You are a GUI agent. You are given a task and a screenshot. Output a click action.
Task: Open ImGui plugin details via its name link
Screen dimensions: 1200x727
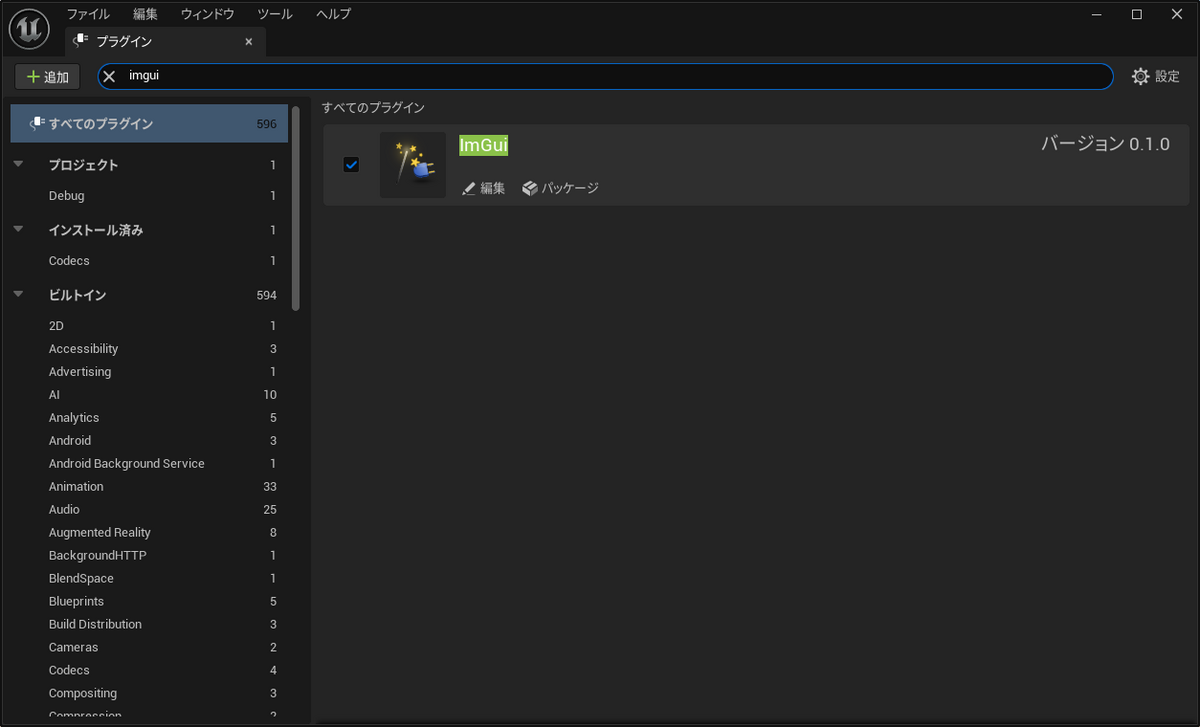(483, 145)
